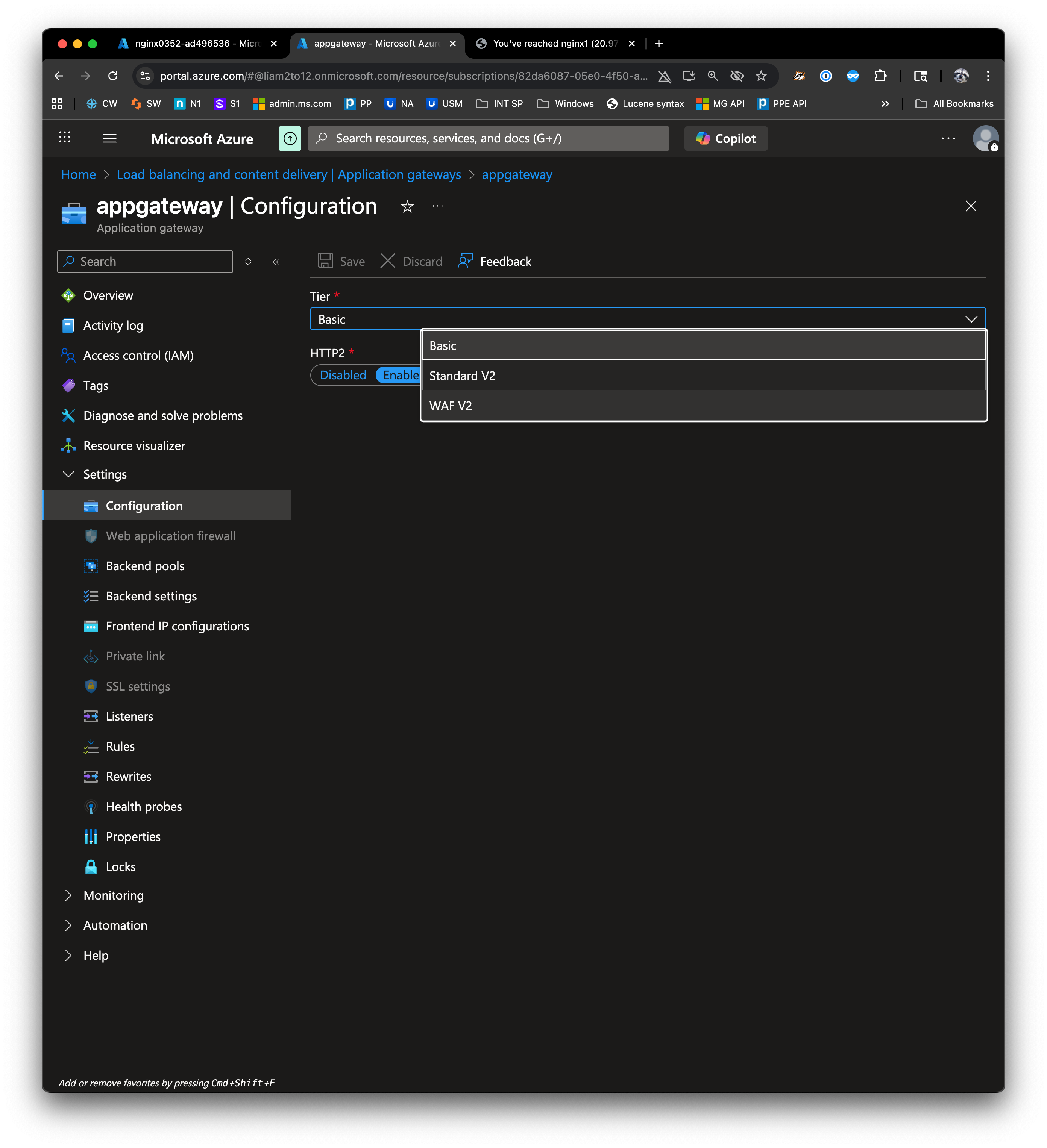Click the Home breadcrumb link

coord(79,175)
